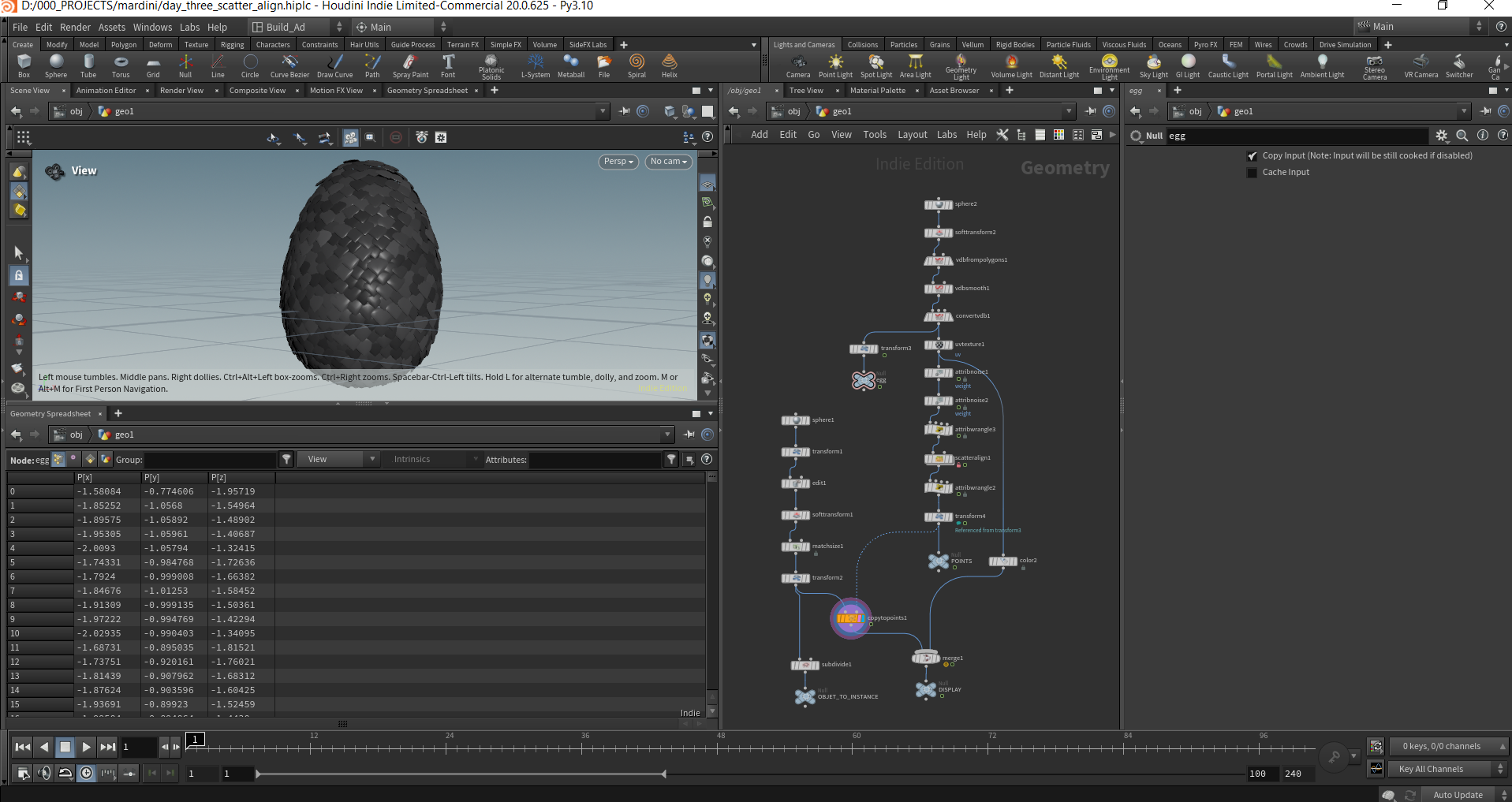Screen dimensions: 1512x802
Task: Open the Windows menu
Action: tap(152, 27)
